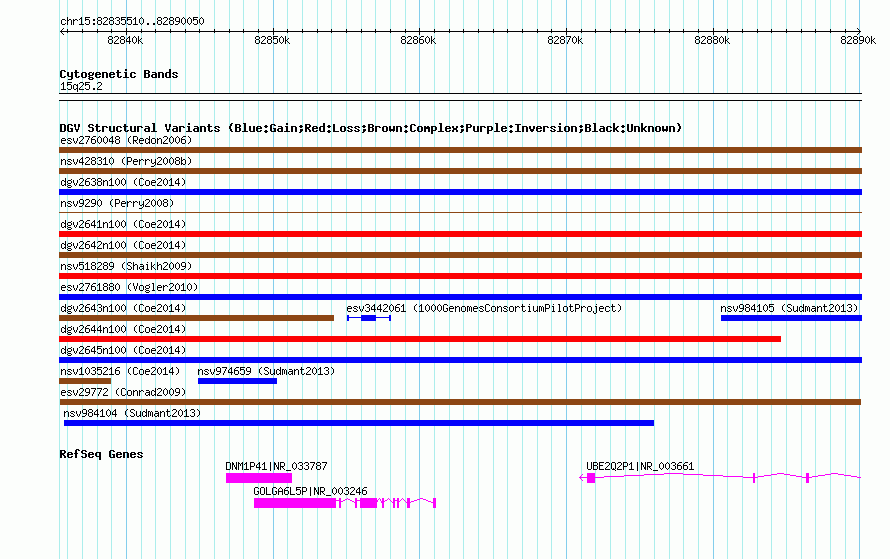Open nsv1035216 (Coe2014) label
890x559 pixels.
120,371
